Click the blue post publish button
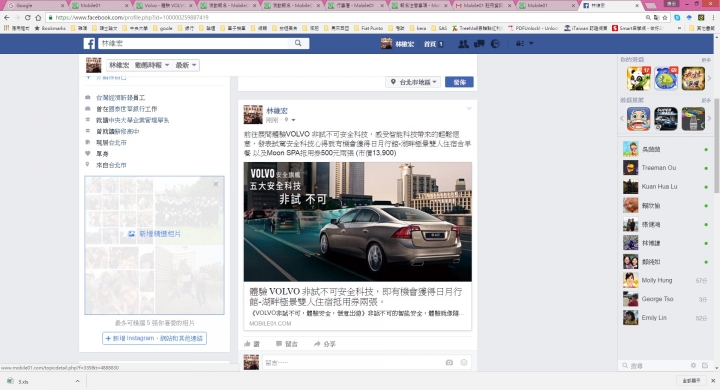This screenshot has width=720, height=390. point(459,82)
